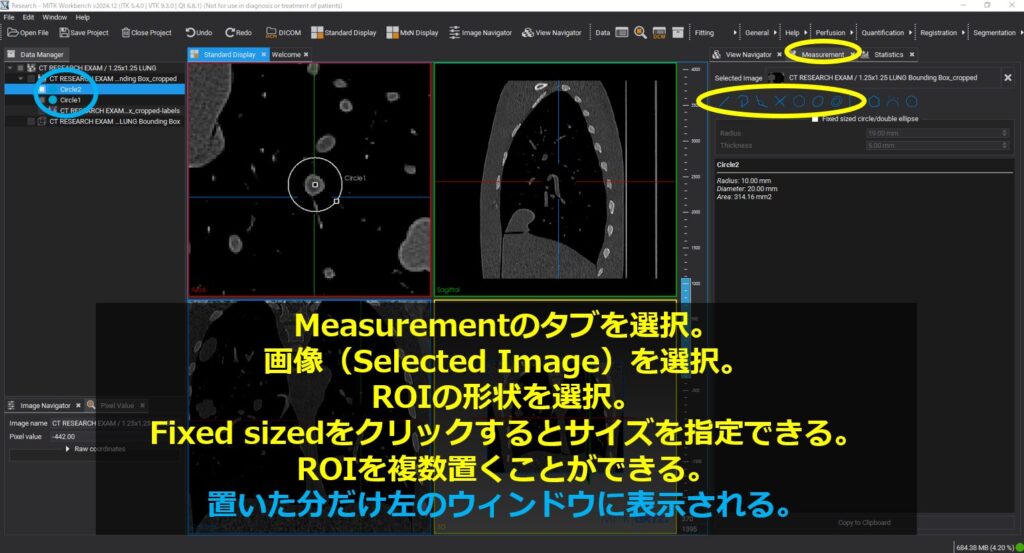Image resolution: width=1024 pixels, height=553 pixels.
Task: Open View Navigator from the toolbar
Action: (x=551, y=32)
